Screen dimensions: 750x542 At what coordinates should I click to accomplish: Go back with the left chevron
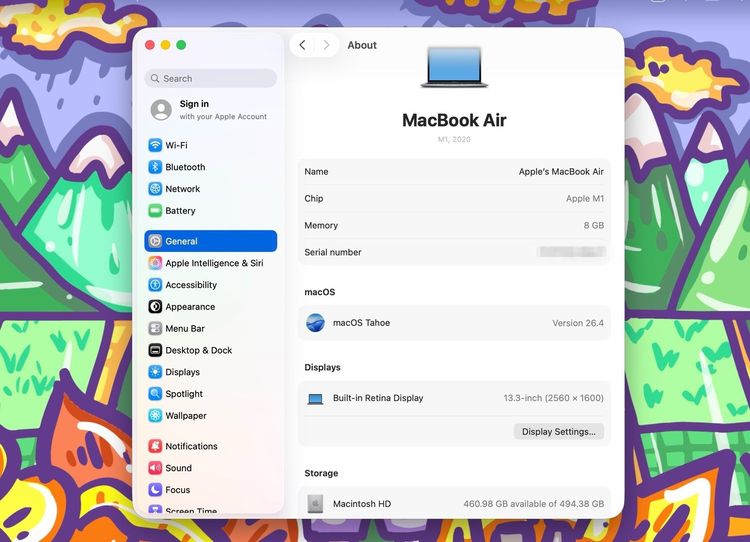click(302, 45)
